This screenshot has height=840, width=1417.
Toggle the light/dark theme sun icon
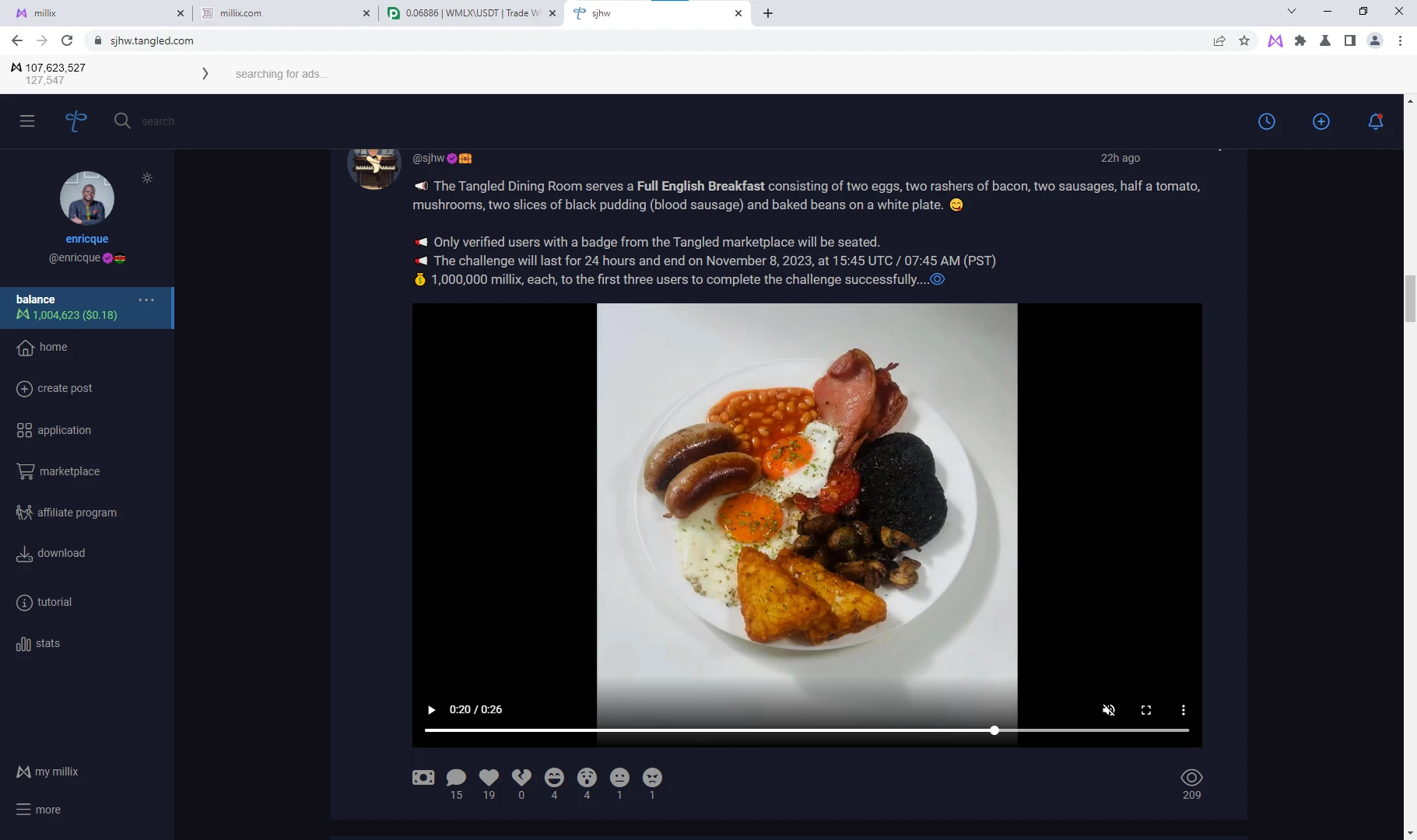pos(147,178)
